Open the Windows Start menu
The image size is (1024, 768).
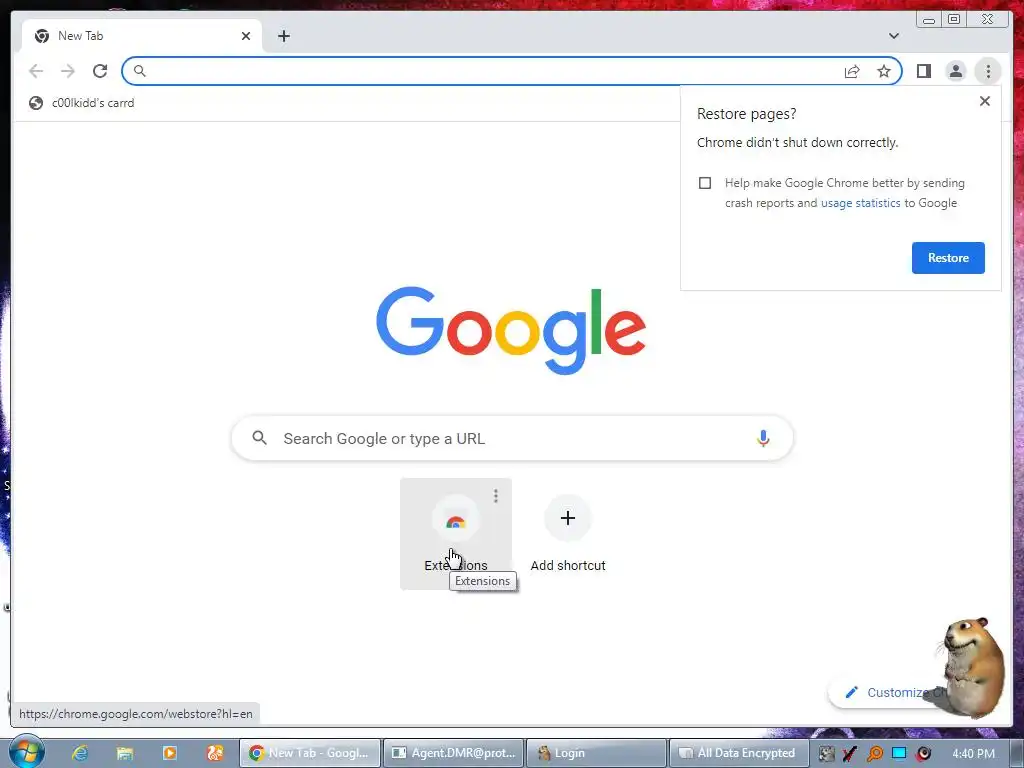coord(26,753)
